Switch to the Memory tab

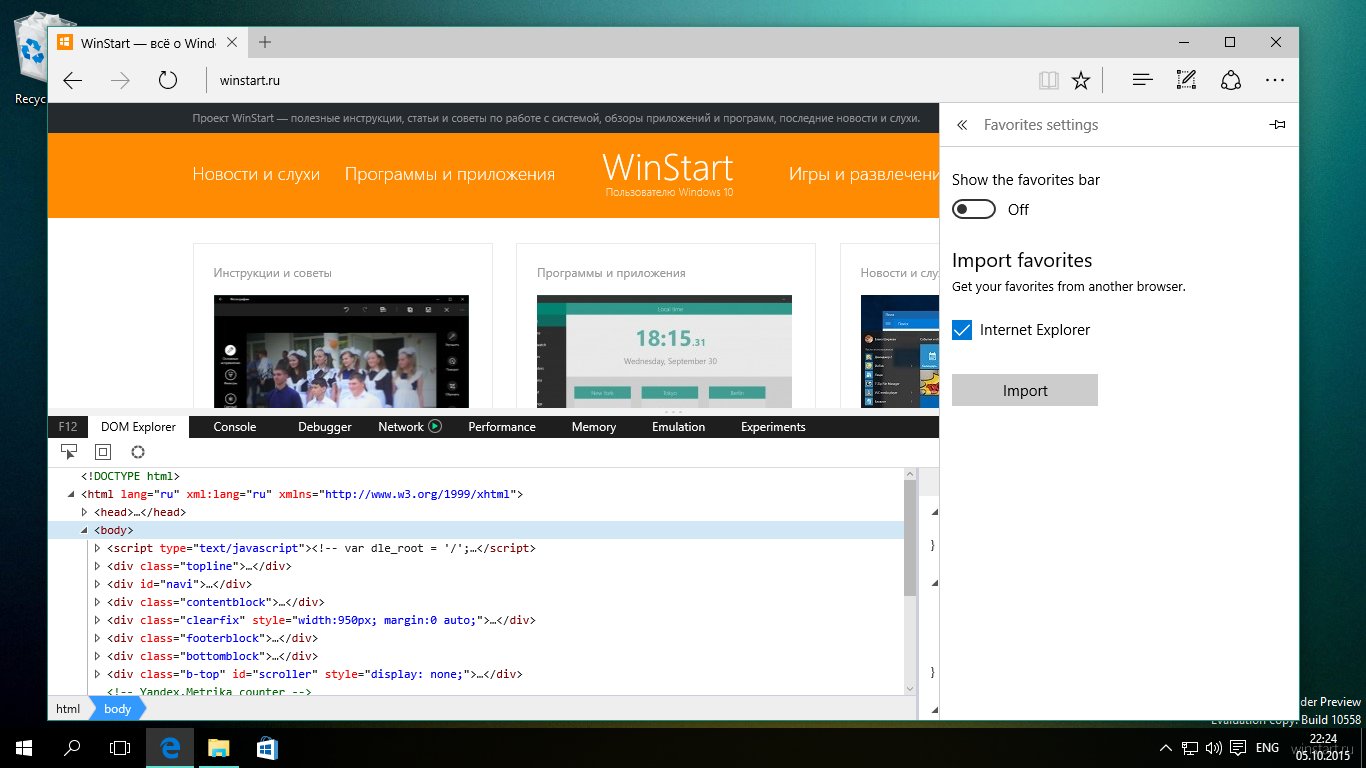tap(594, 427)
